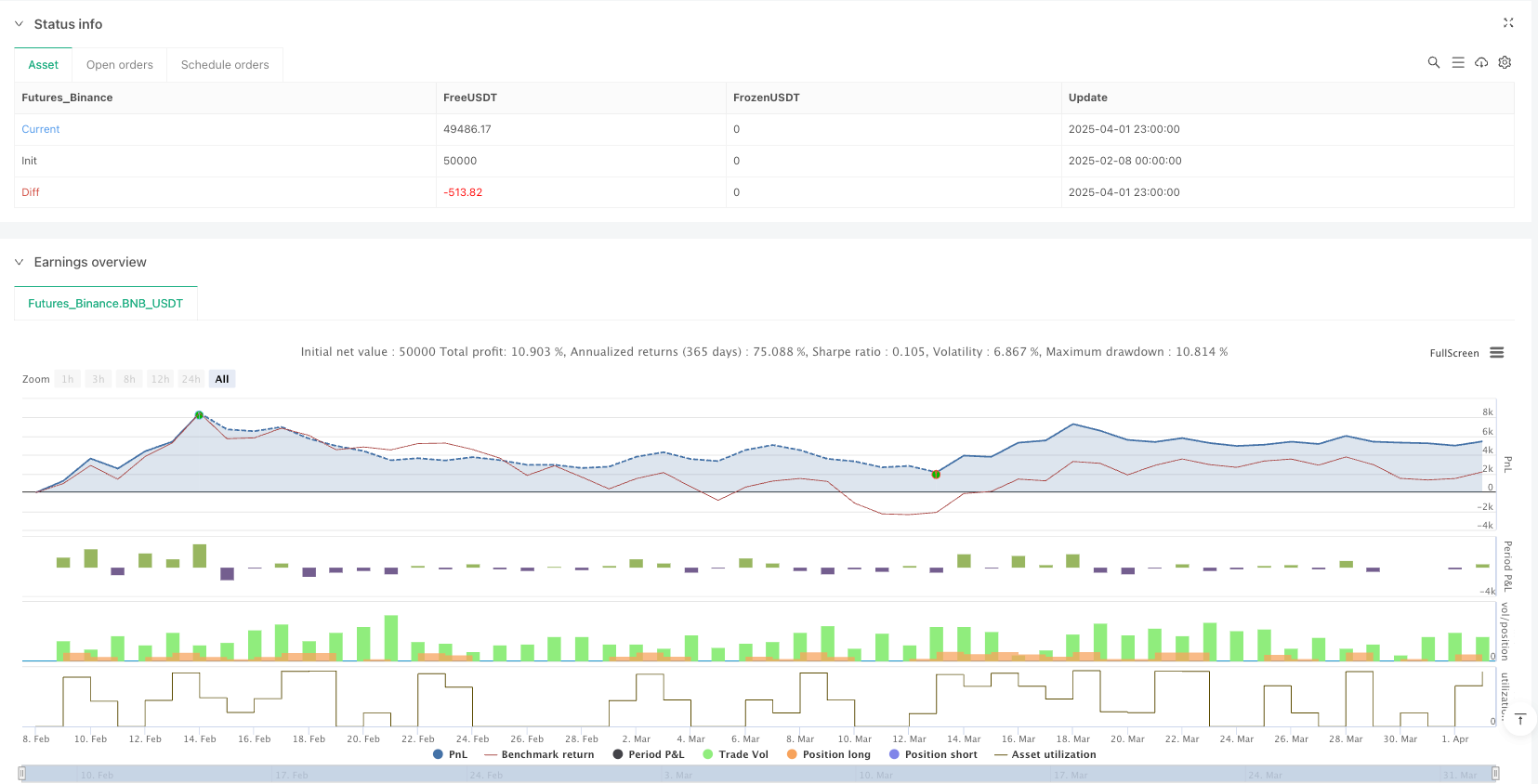Click the green marker at PnL peak
Screen dimensions: 1538x784
click(199, 415)
